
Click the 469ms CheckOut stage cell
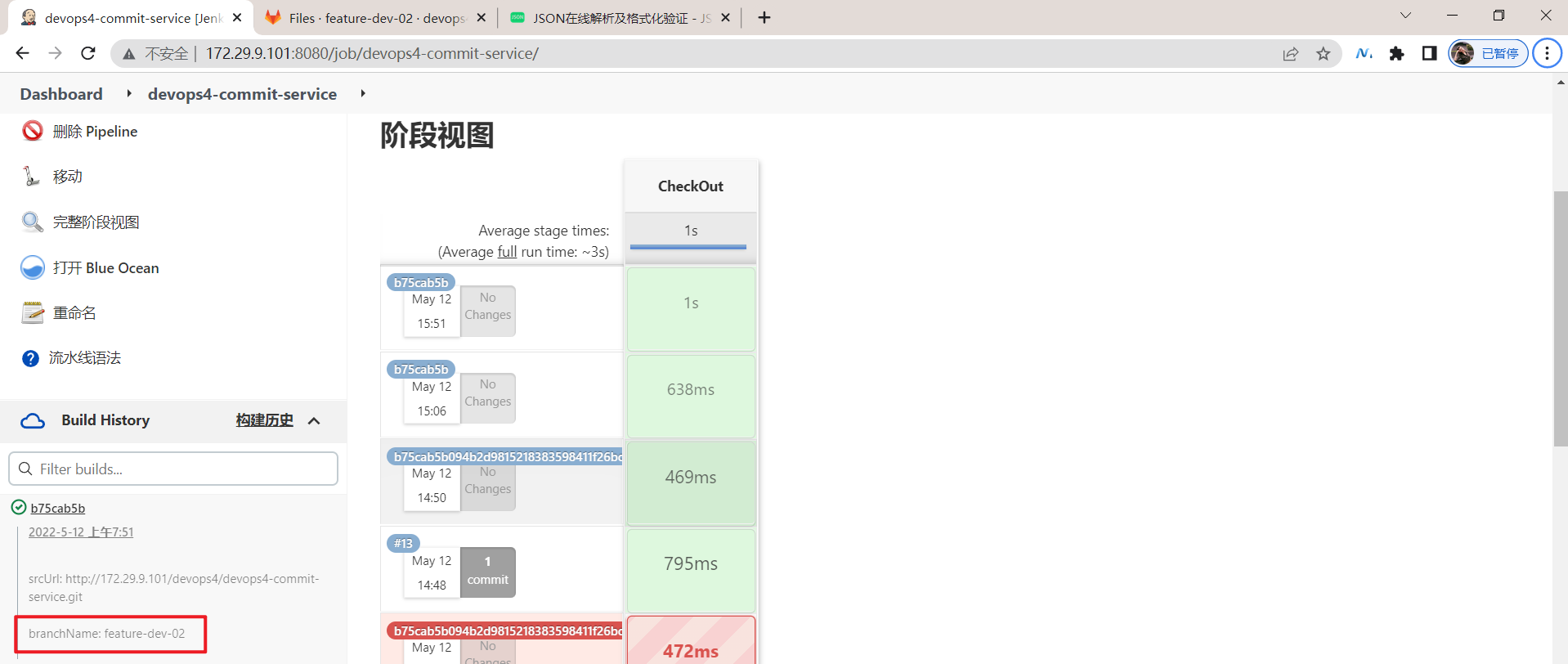[691, 482]
